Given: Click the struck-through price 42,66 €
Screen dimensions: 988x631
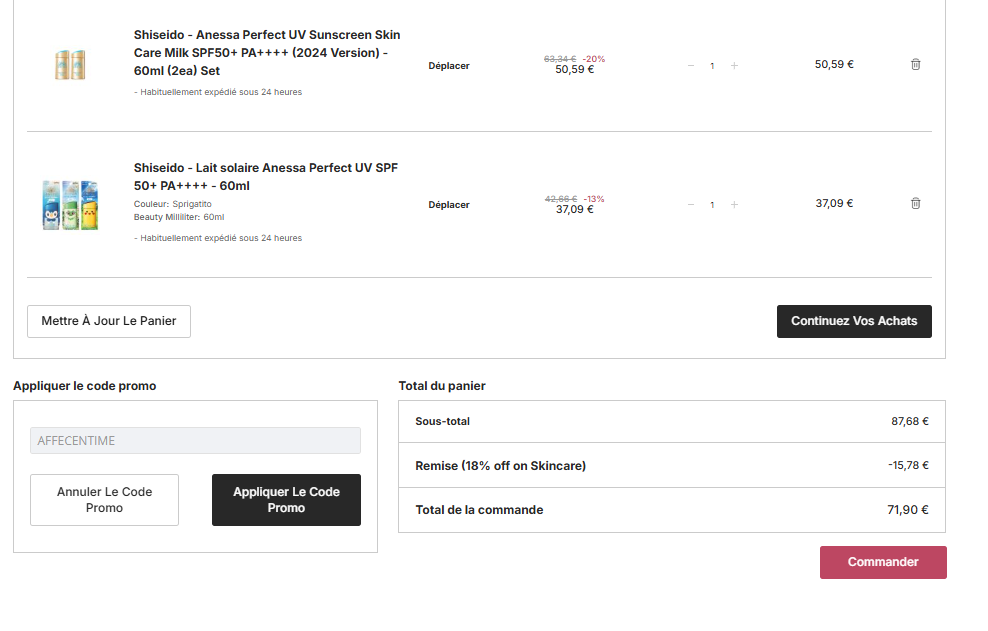Looking at the screenshot, I should point(561,199).
